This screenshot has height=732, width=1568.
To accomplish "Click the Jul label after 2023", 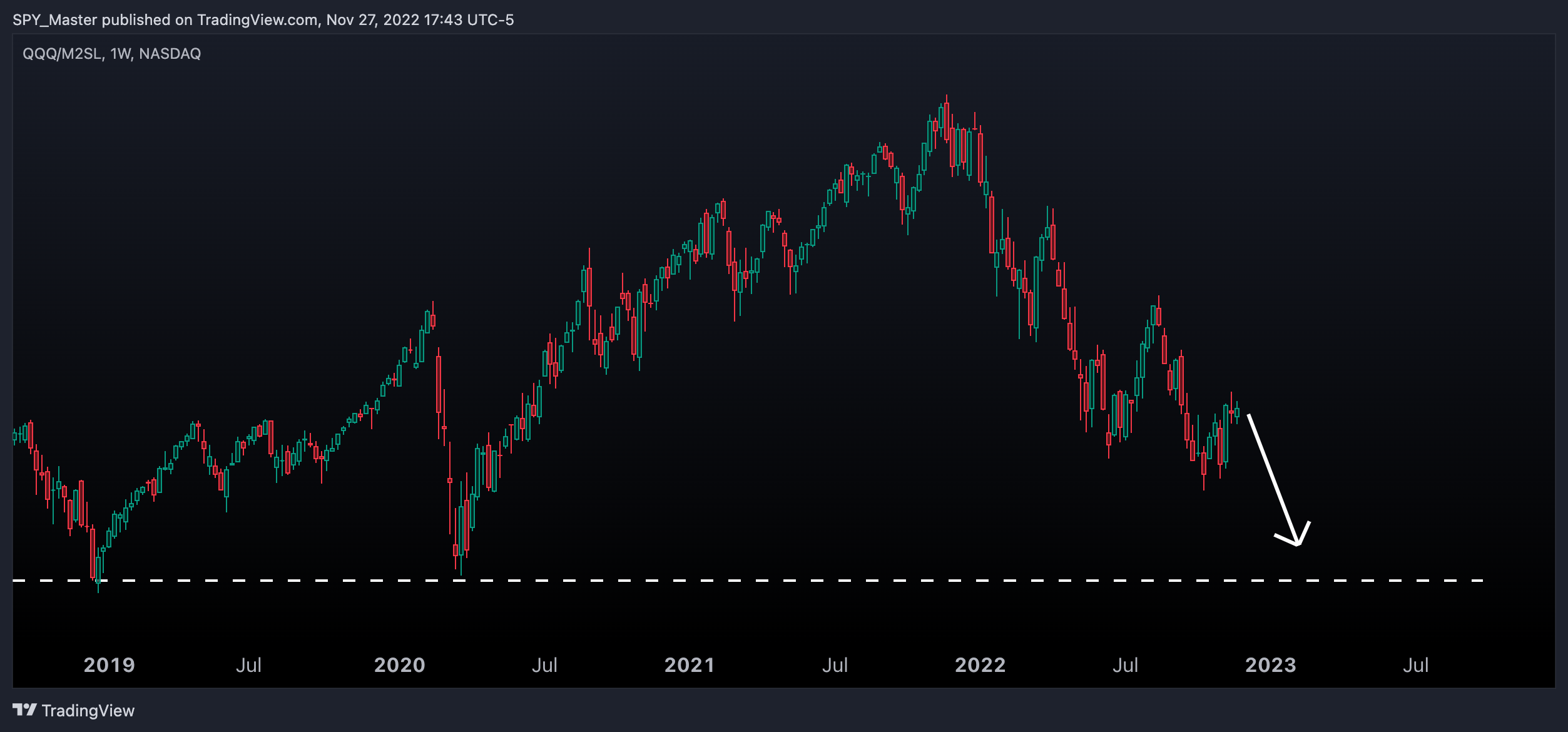I will (x=1415, y=665).
